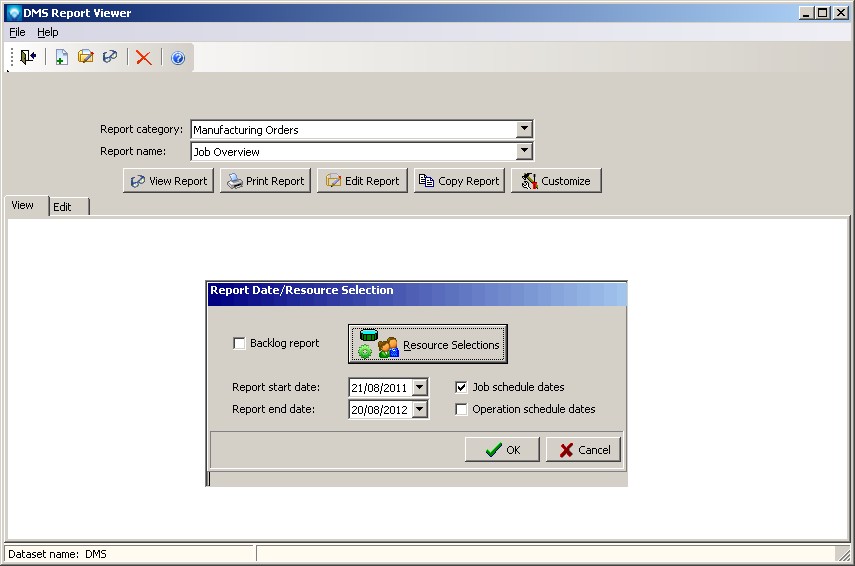Viewport: 855px width, 566px height.
Task: Expand the Report category dropdown
Action: [x=524, y=129]
